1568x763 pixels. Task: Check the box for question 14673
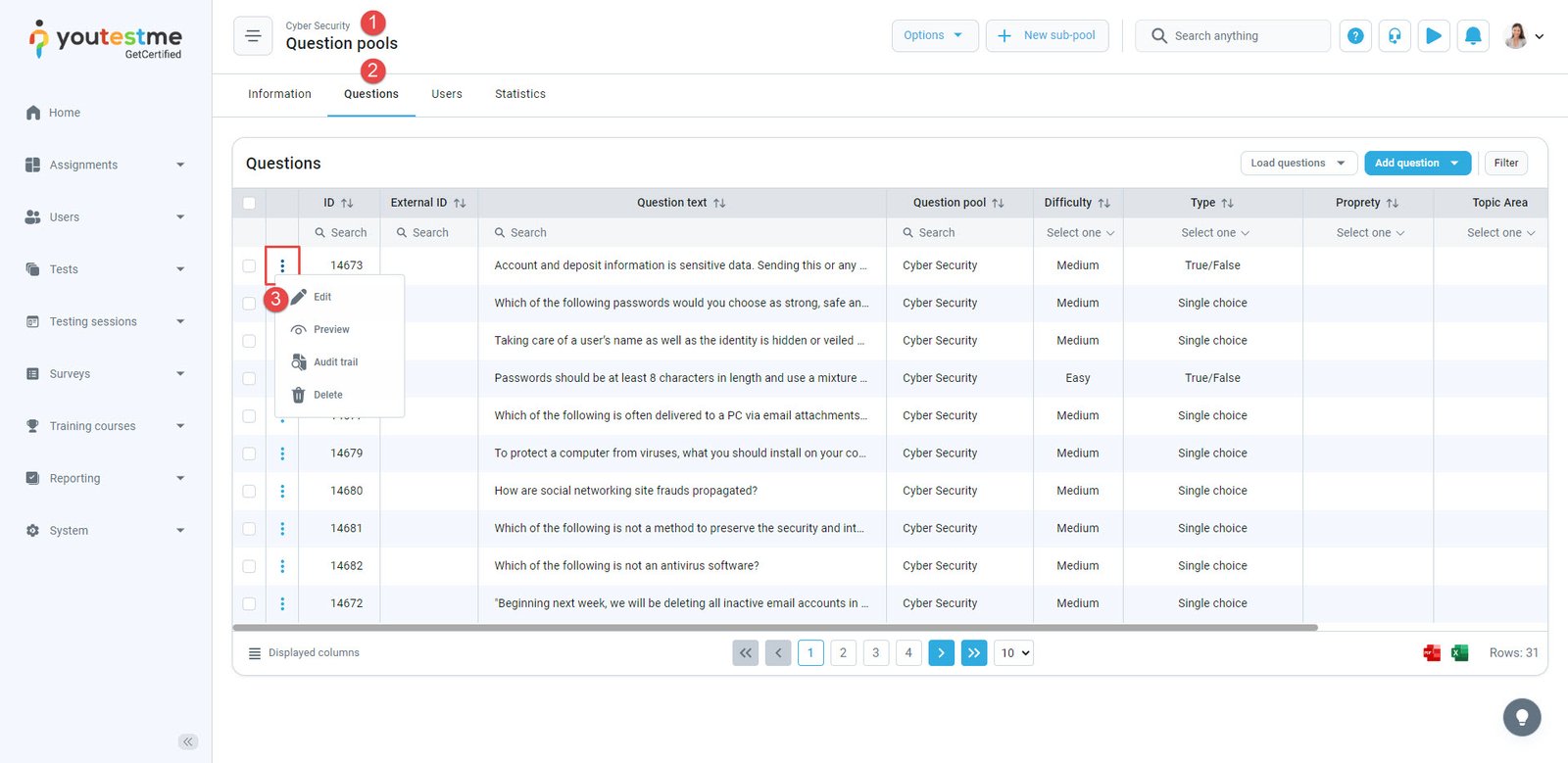pyautogui.click(x=249, y=265)
